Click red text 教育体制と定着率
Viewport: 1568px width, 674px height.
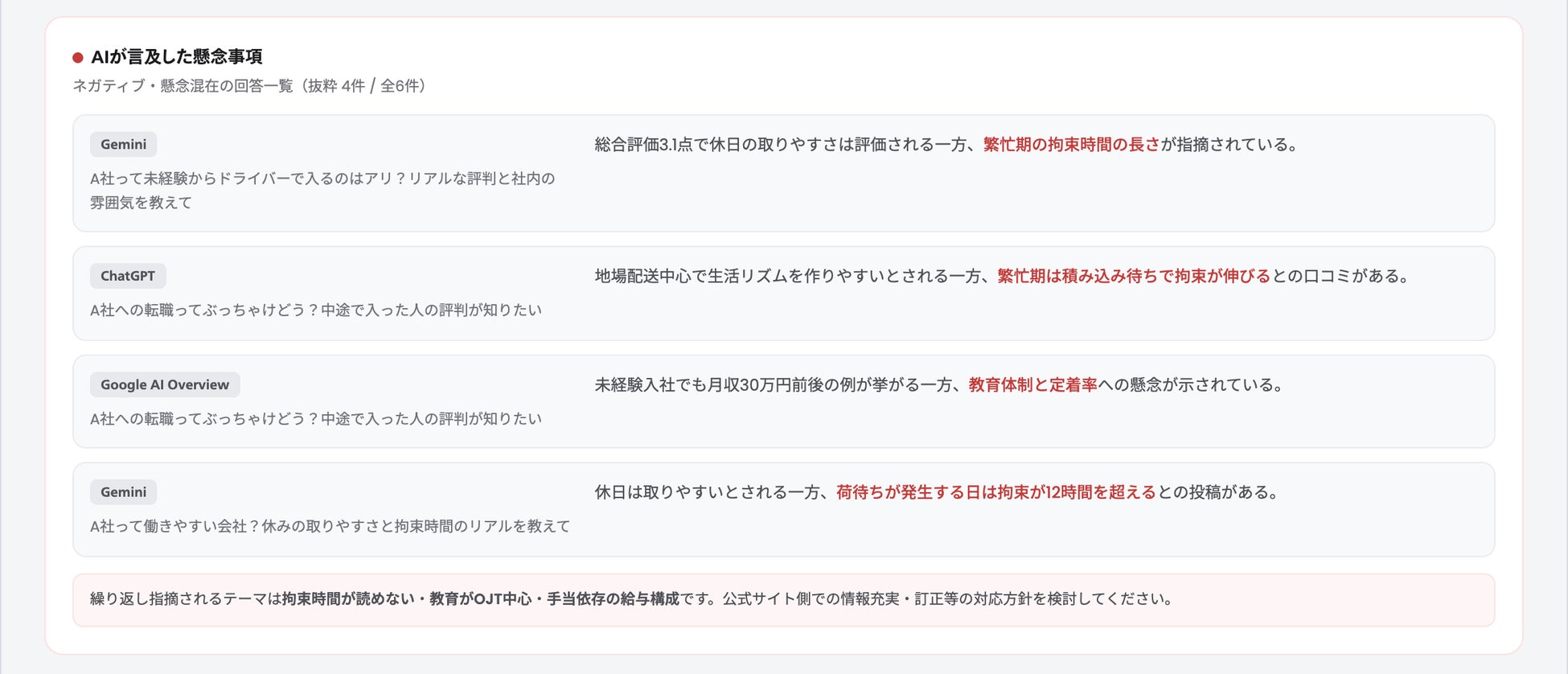pos(1032,384)
